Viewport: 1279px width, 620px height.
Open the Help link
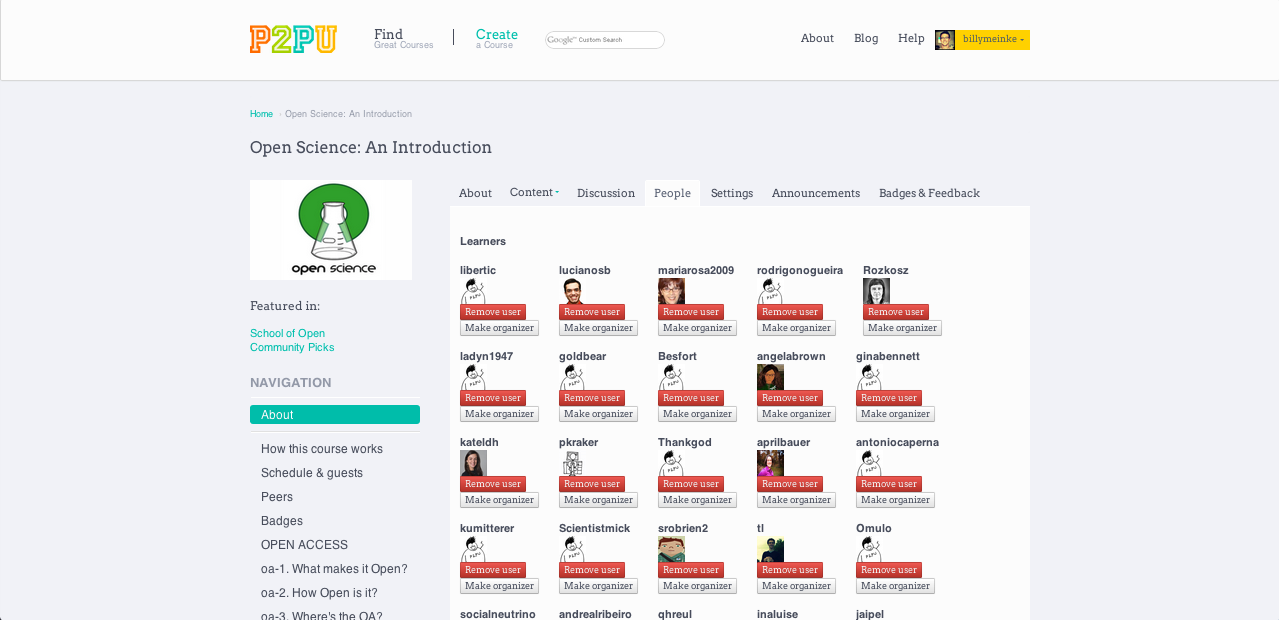(911, 38)
